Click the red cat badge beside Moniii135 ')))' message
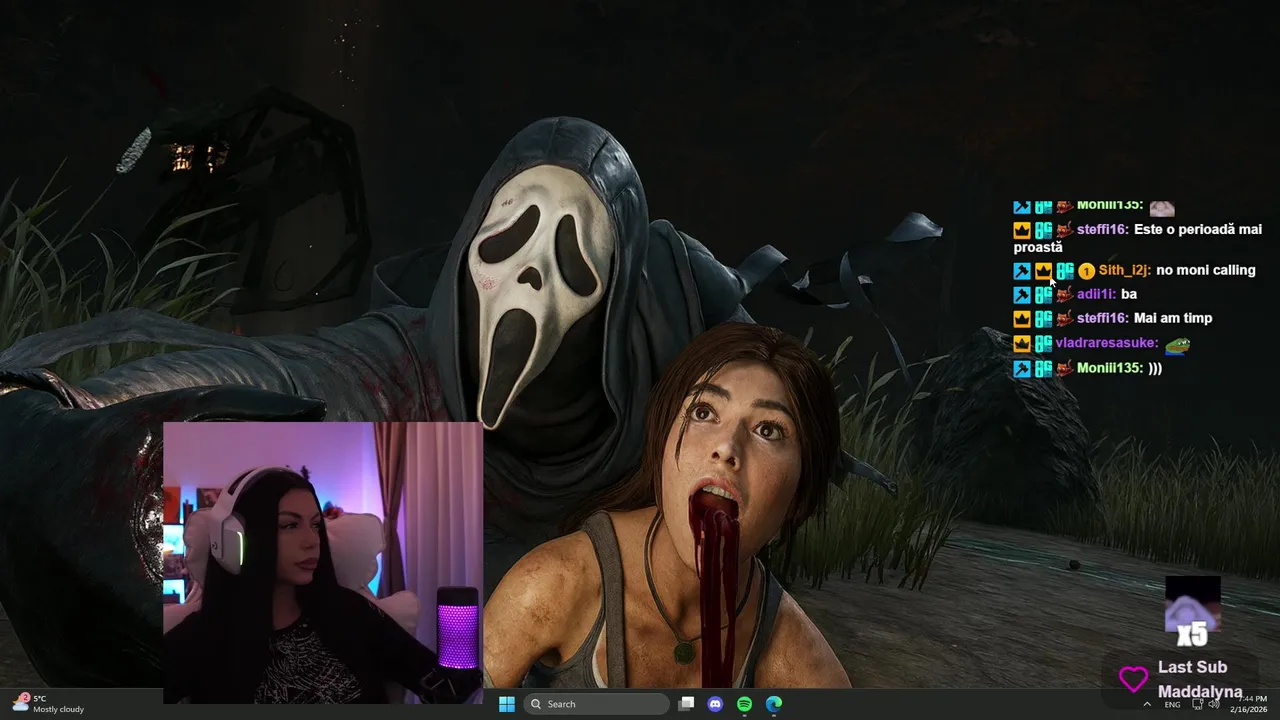Image resolution: width=1280 pixels, height=720 pixels. (x=1064, y=369)
